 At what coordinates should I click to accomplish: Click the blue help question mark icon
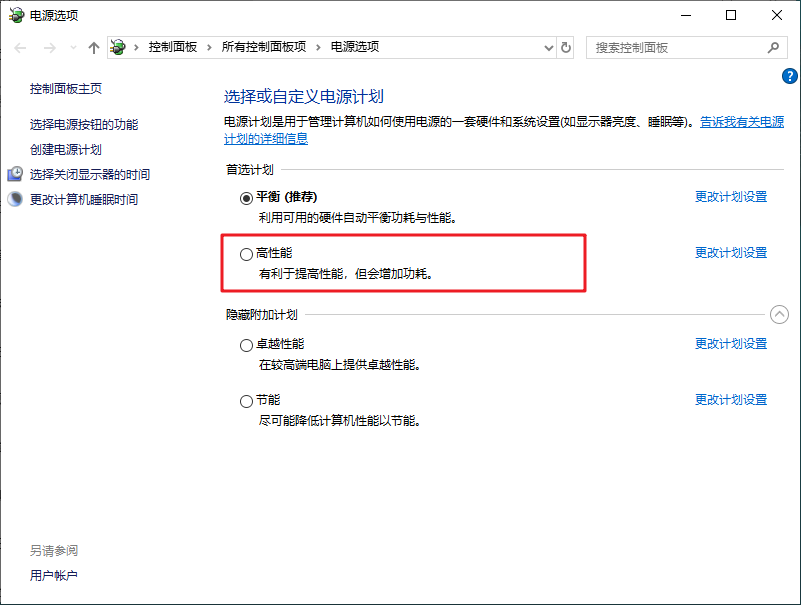[789, 76]
